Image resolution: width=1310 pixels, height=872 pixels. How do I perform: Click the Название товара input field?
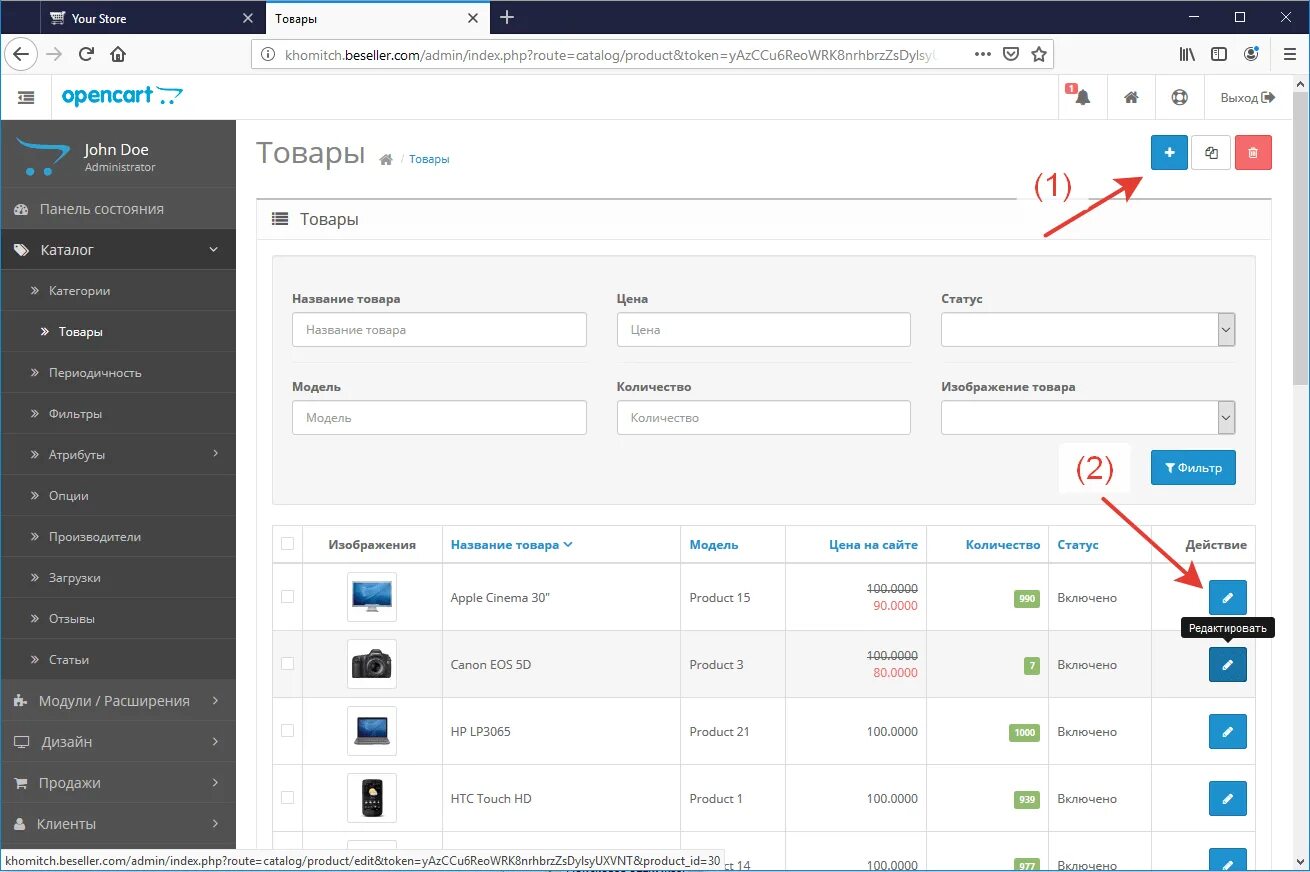(x=439, y=329)
